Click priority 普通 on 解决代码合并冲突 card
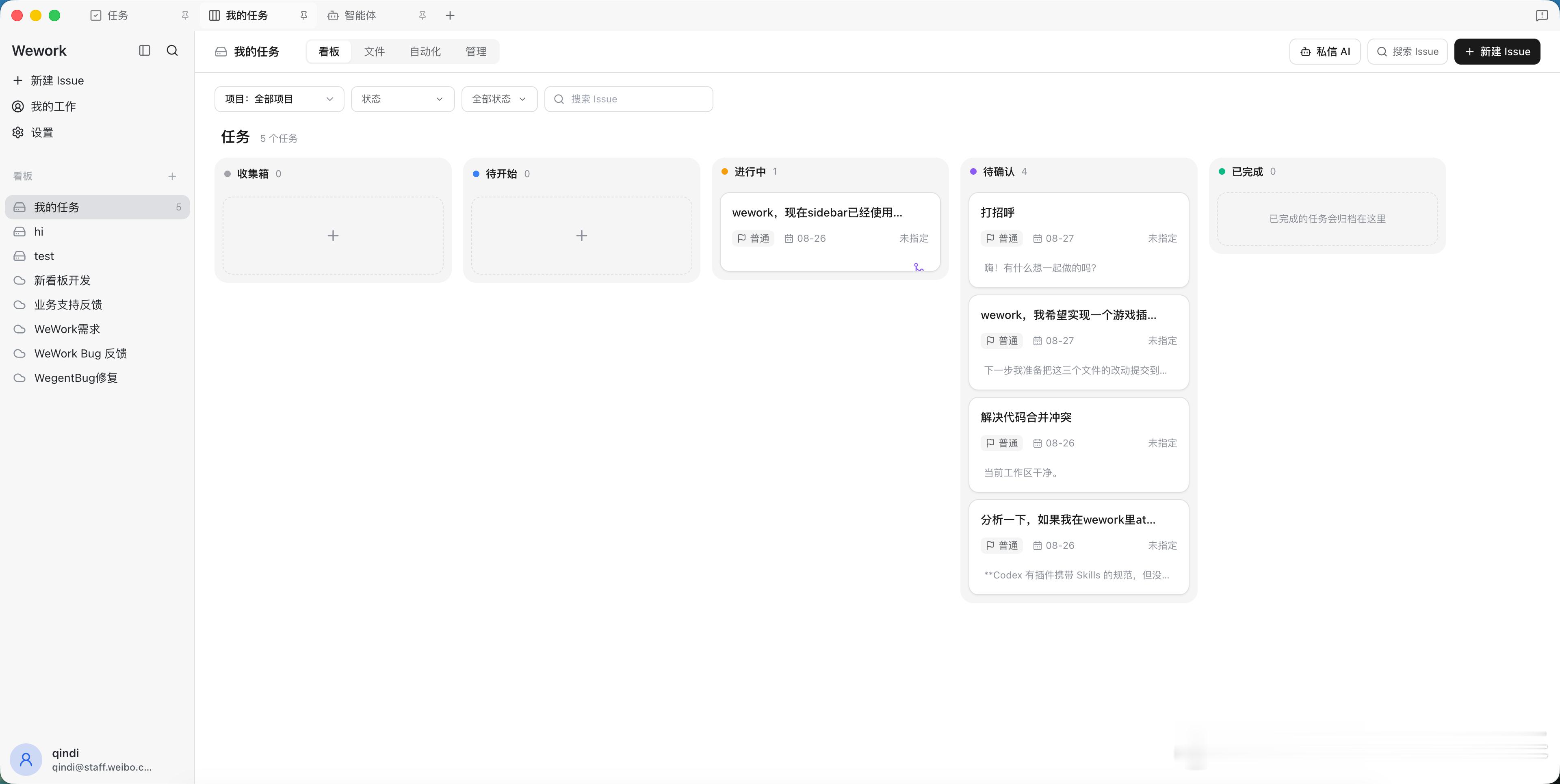 tap(1002, 443)
